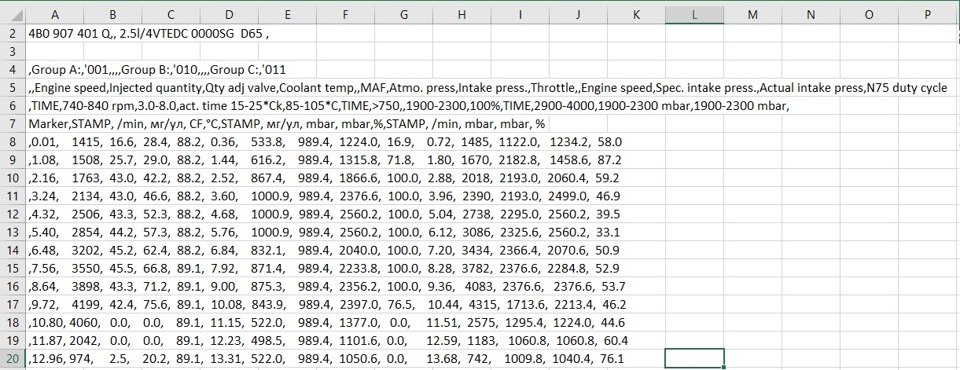Click the 'Group A:,'001' row text
960x370 pixels.
point(157,70)
